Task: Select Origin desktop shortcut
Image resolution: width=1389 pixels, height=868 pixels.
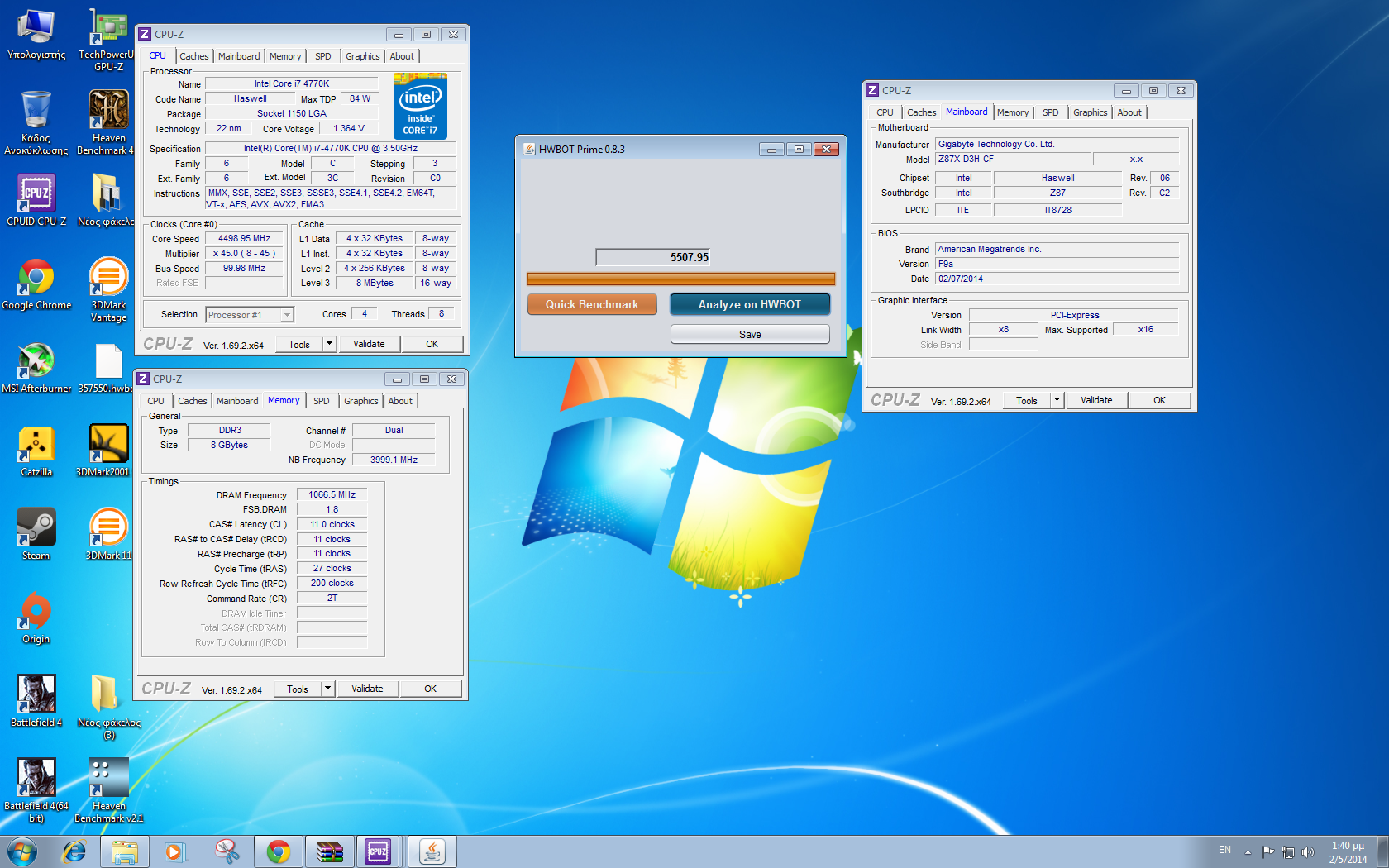Action: (x=36, y=618)
